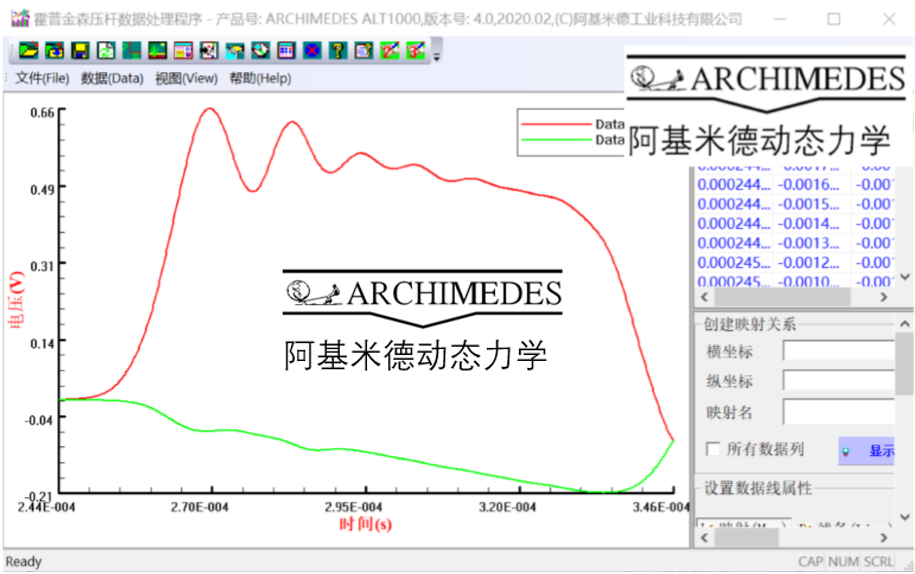
Task: Click the yellow floppy disk save icon
Action: click(x=80, y=51)
